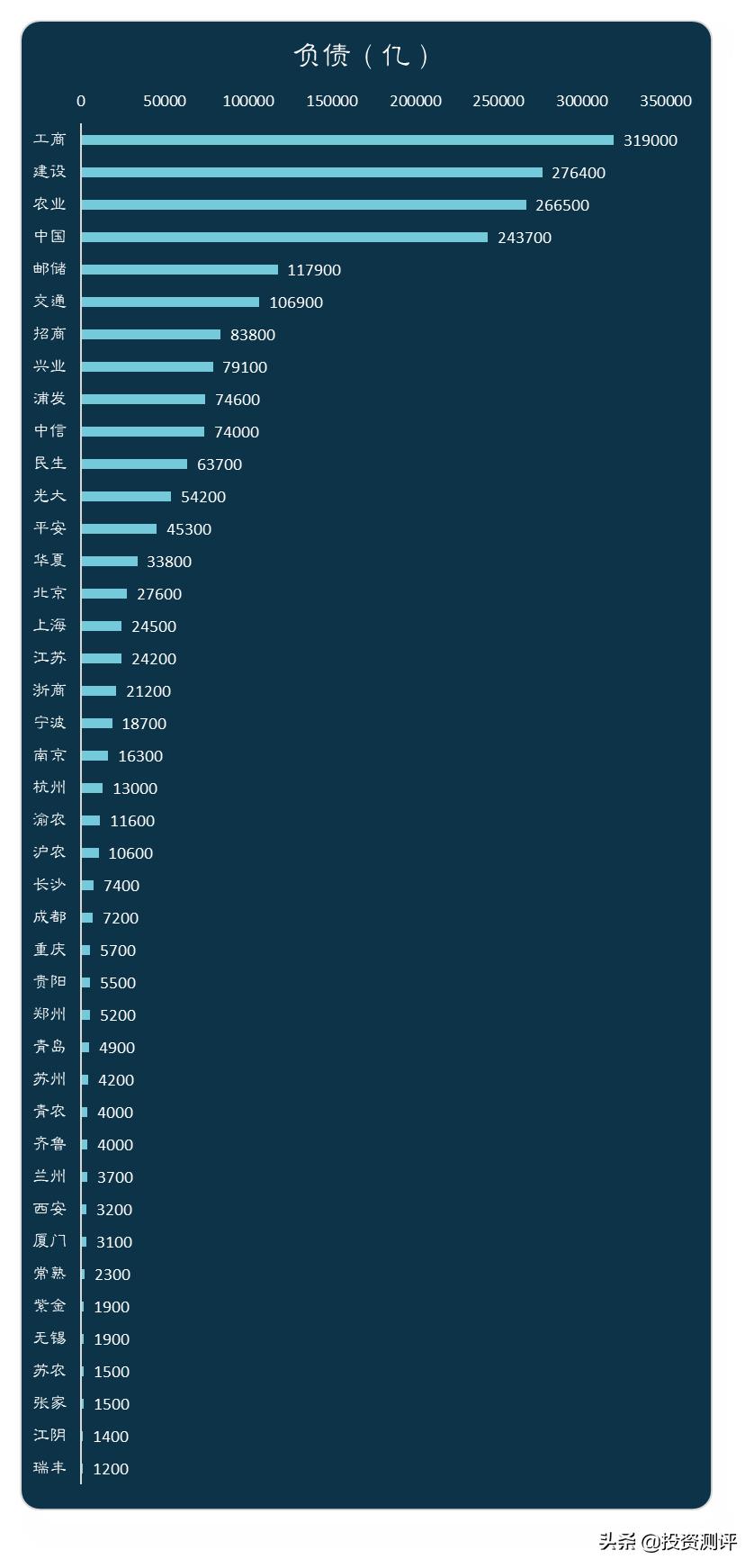Click the 邮储 category label
The width and height of the screenshot is (754, 1568).
(x=49, y=269)
